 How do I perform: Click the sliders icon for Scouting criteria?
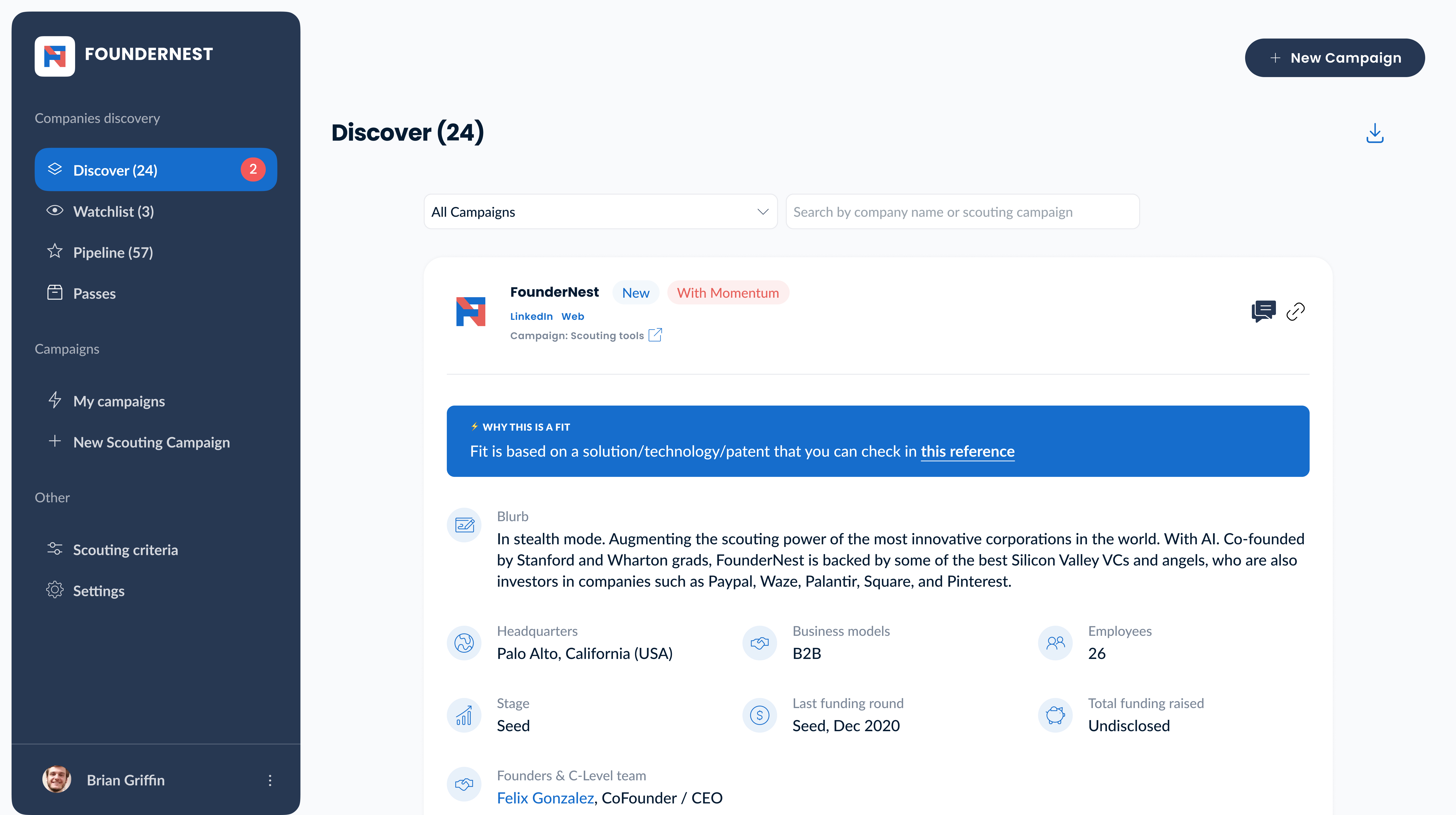tap(55, 549)
